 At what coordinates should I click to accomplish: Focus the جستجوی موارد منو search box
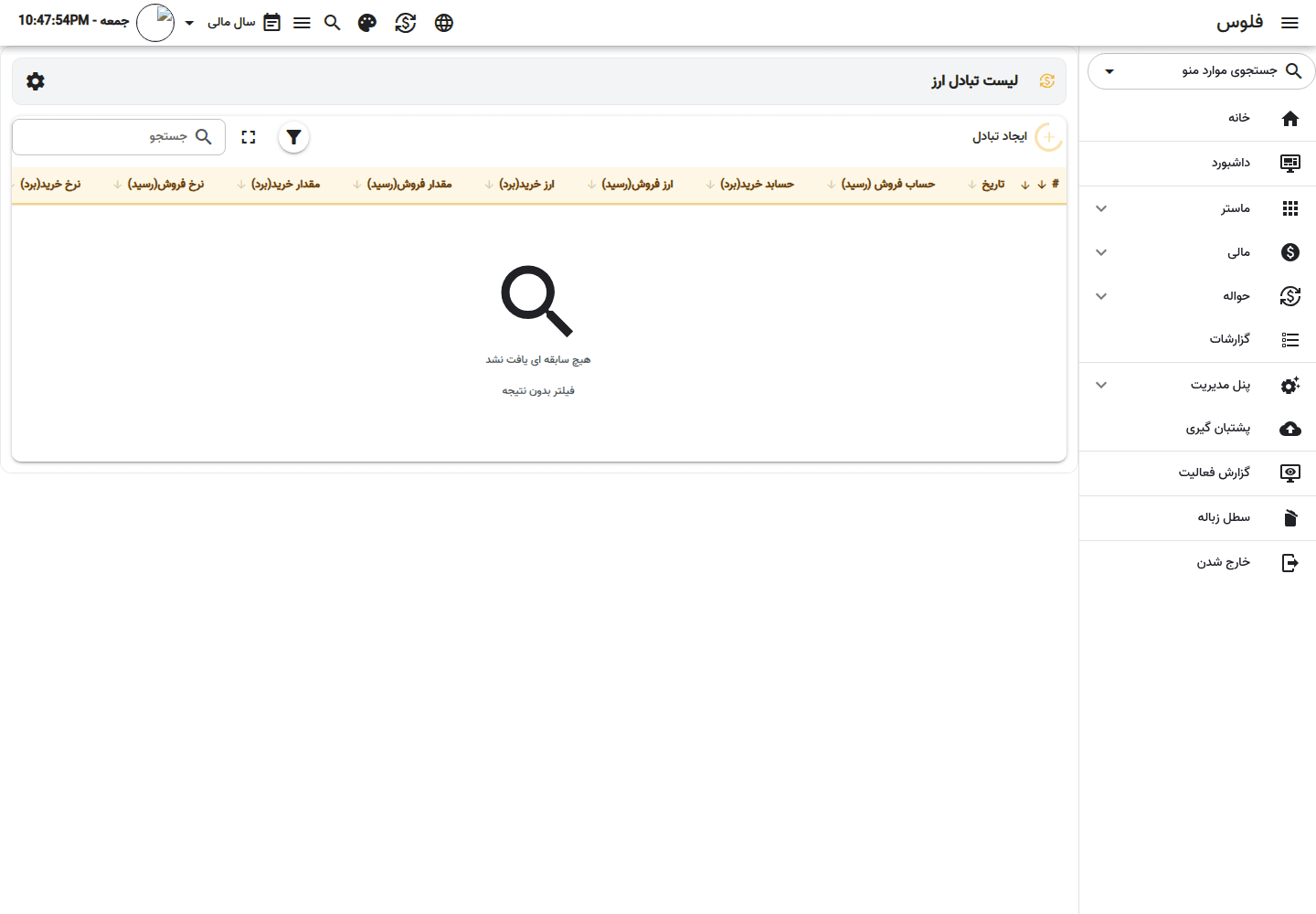1202,71
